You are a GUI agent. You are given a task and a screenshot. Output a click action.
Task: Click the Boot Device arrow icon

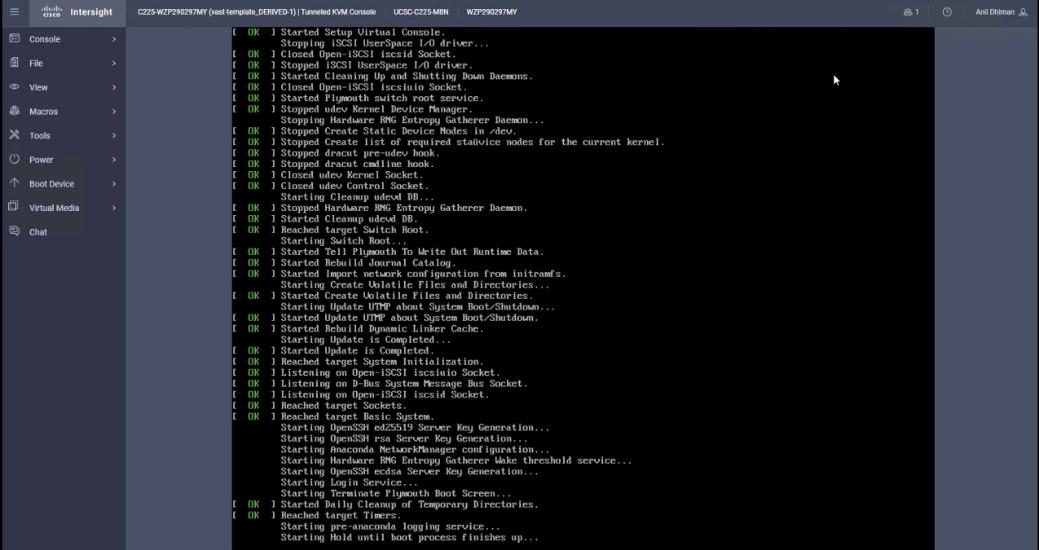(x=14, y=183)
